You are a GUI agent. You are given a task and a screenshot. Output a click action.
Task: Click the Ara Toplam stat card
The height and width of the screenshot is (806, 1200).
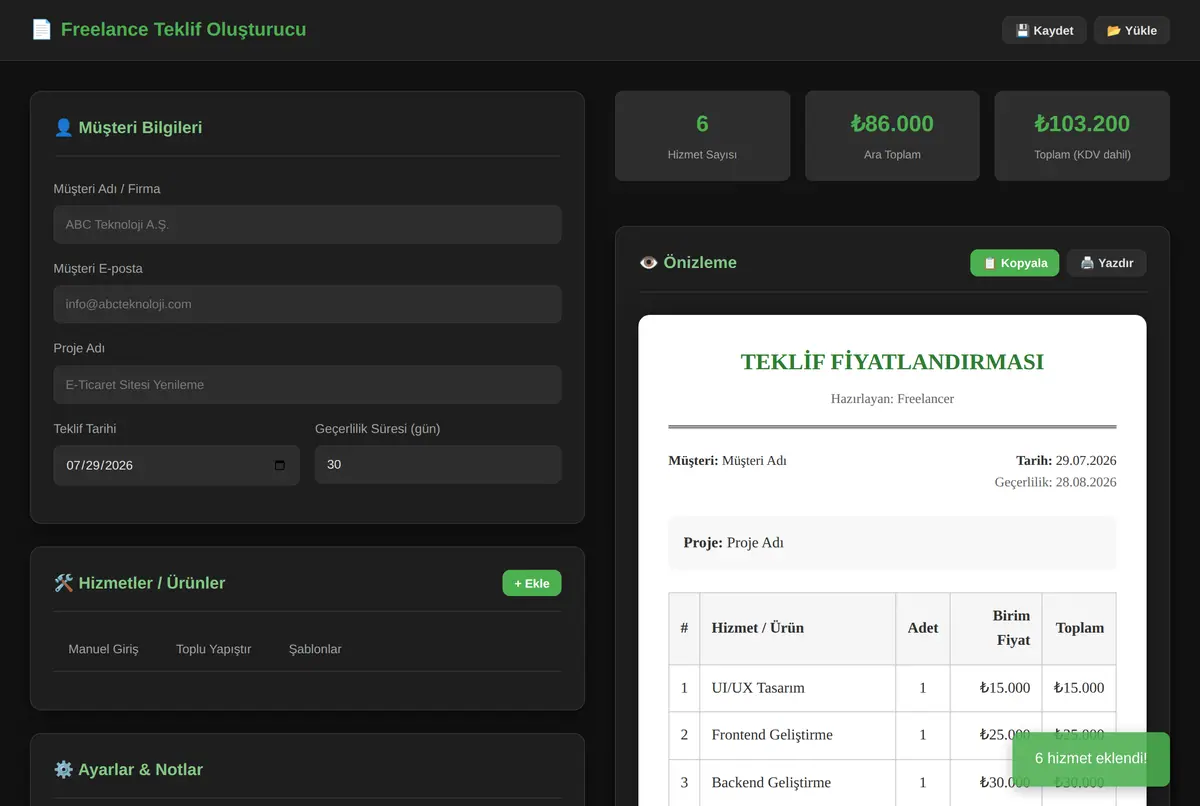click(x=892, y=136)
